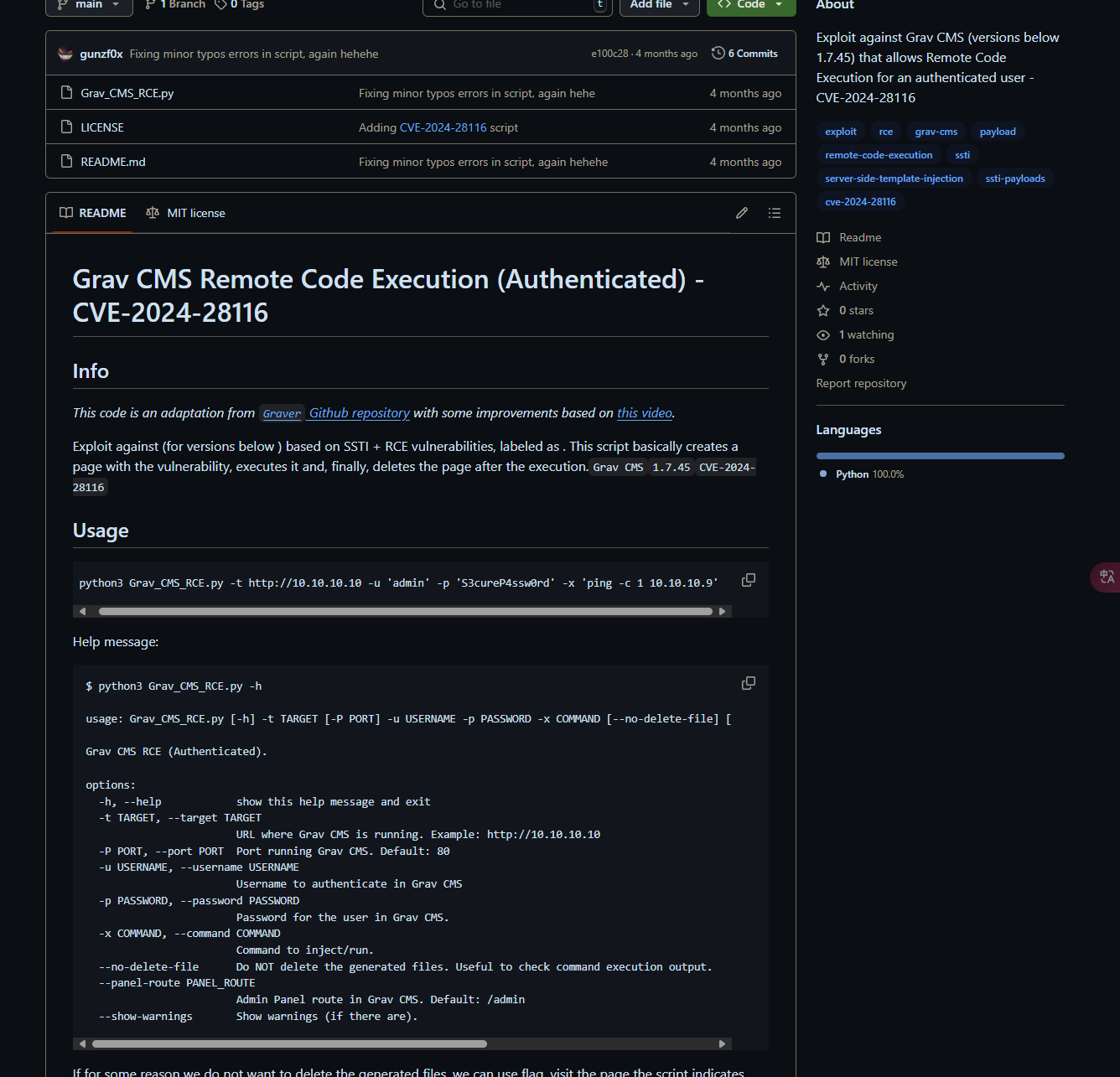Click gunzf0x's profile avatar
This screenshot has width=1120, height=1077.
pos(65,53)
